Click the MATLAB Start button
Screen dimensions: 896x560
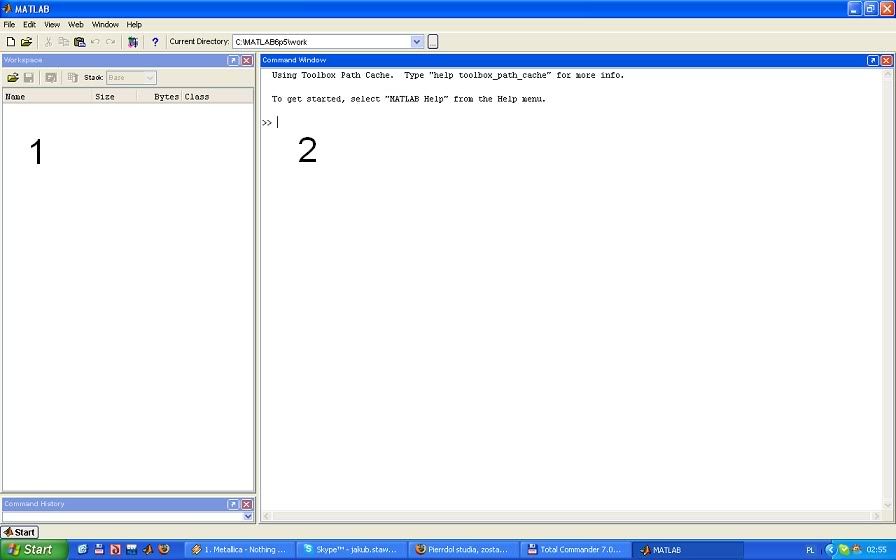pyautogui.click(x=19, y=532)
